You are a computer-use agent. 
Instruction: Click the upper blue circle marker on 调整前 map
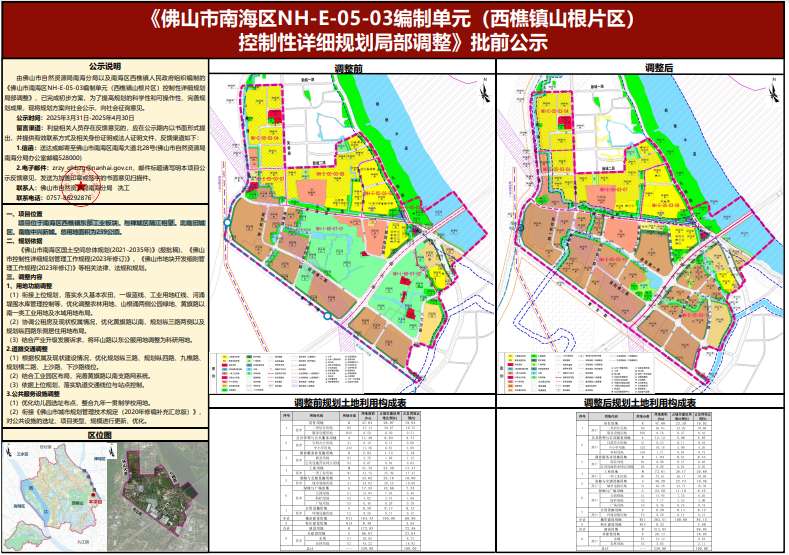click(x=227, y=222)
